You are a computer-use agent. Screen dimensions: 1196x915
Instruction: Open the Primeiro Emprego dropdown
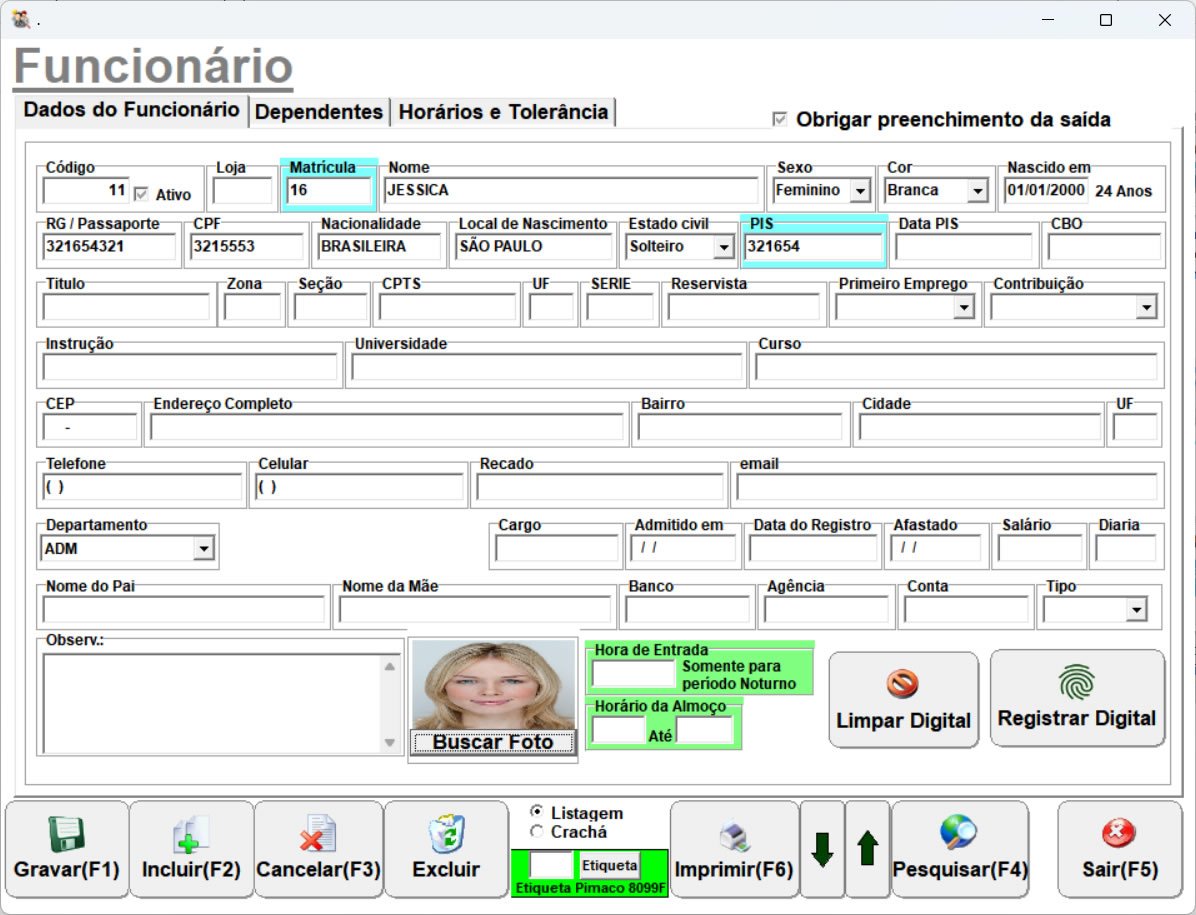click(964, 307)
